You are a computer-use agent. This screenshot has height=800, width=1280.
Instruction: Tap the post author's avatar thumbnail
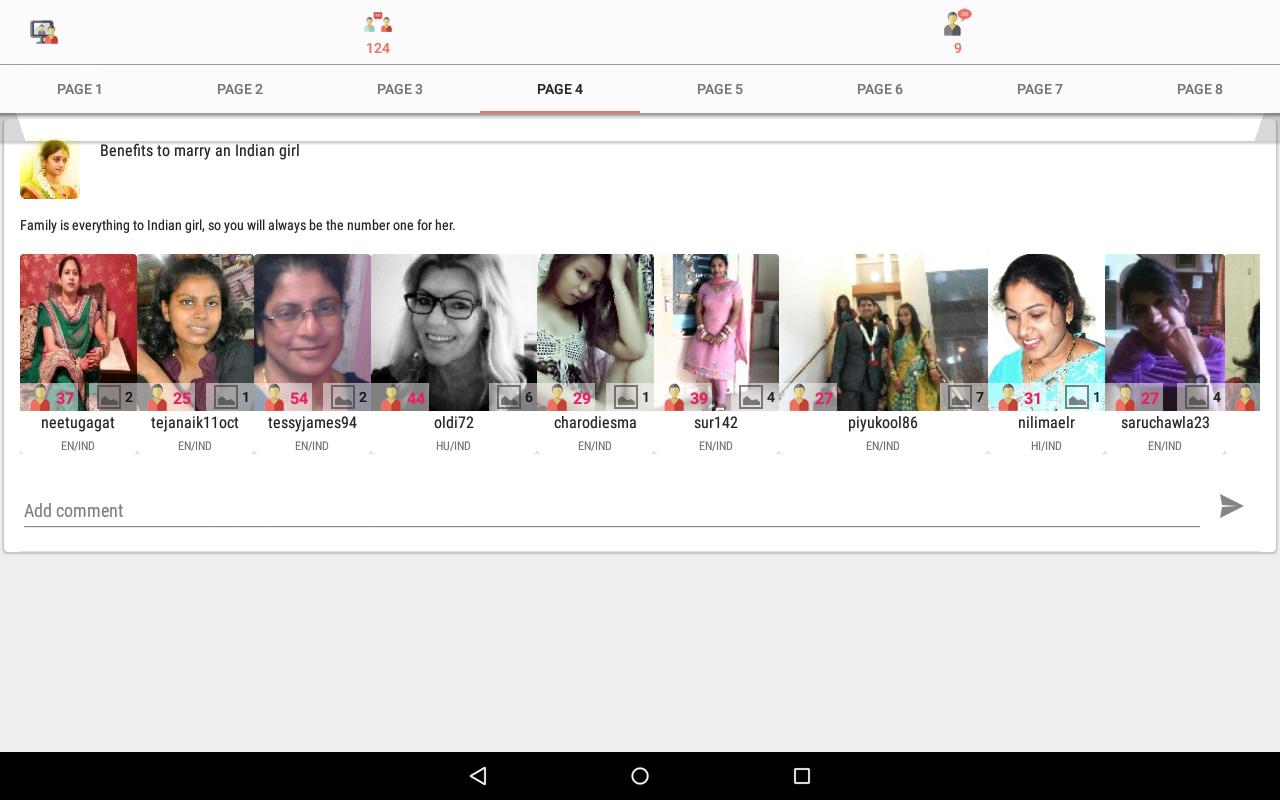pyautogui.click(x=50, y=170)
